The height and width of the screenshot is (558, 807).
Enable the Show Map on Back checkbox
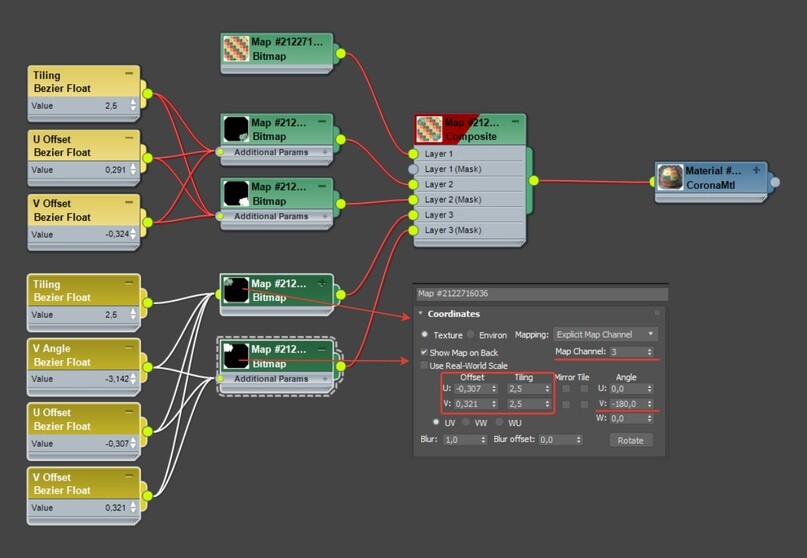tap(424, 352)
